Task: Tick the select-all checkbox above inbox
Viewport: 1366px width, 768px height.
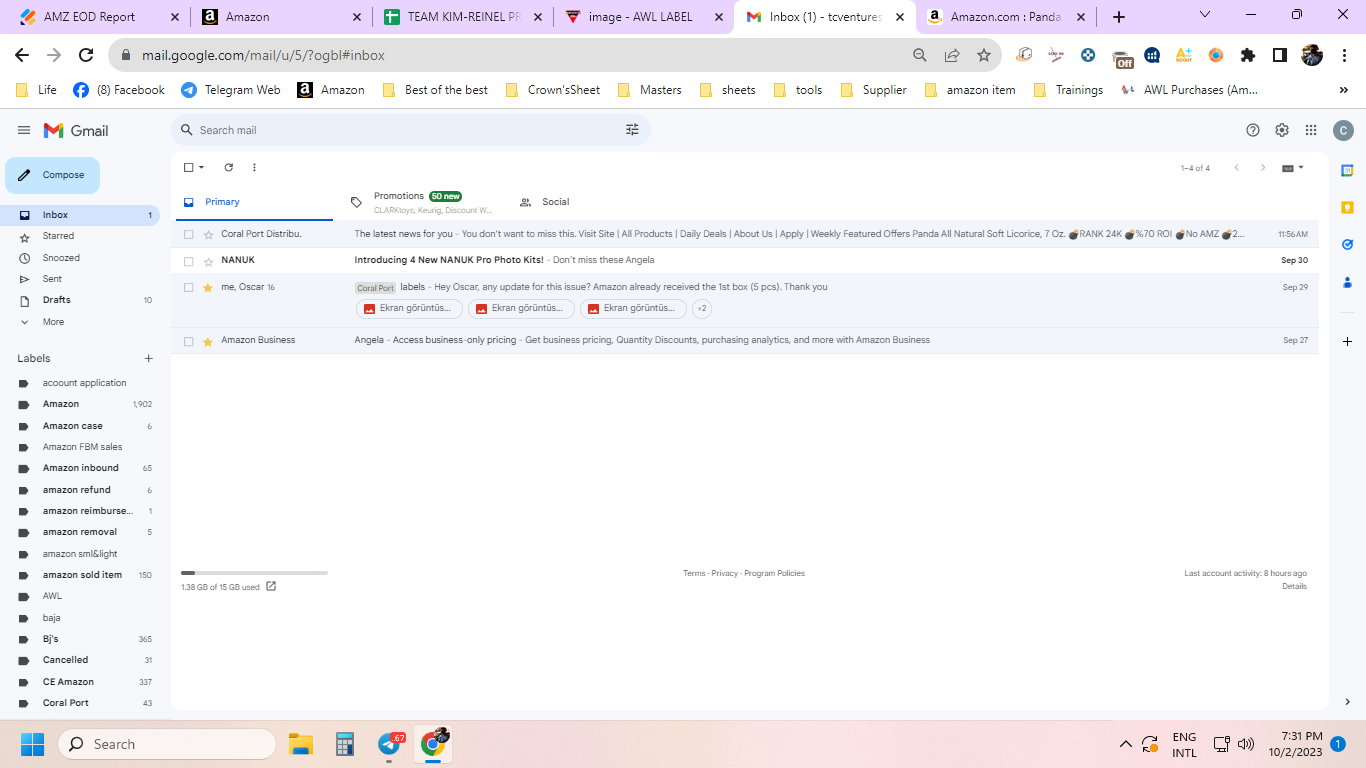Action: point(188,168)
